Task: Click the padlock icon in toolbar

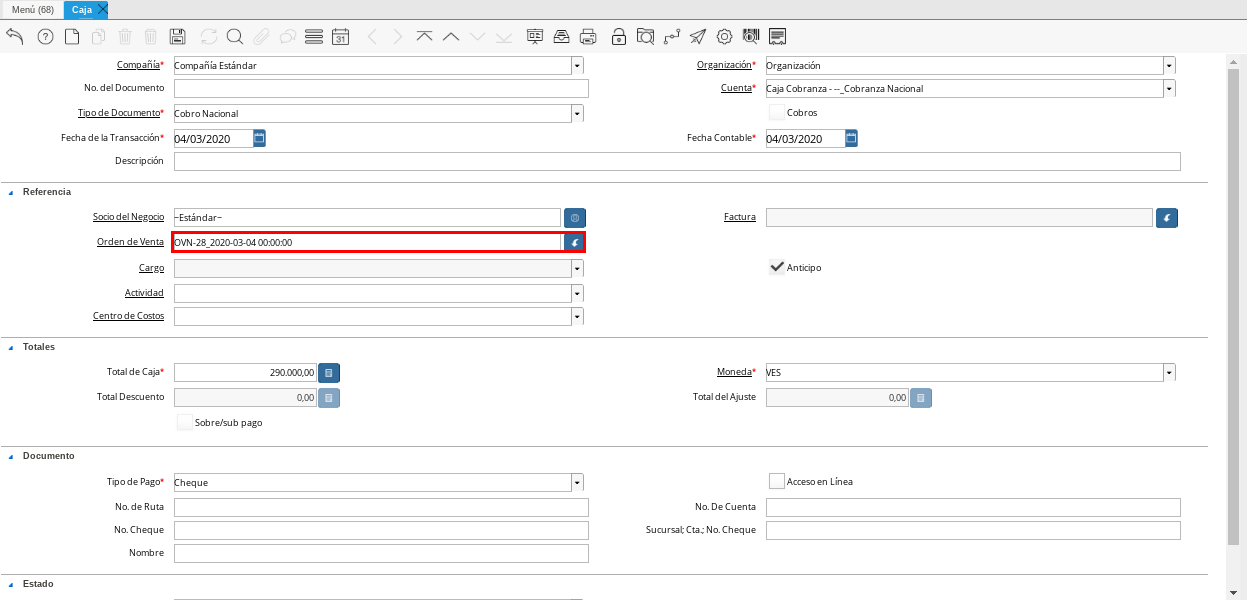Action: tap(619, 37)
